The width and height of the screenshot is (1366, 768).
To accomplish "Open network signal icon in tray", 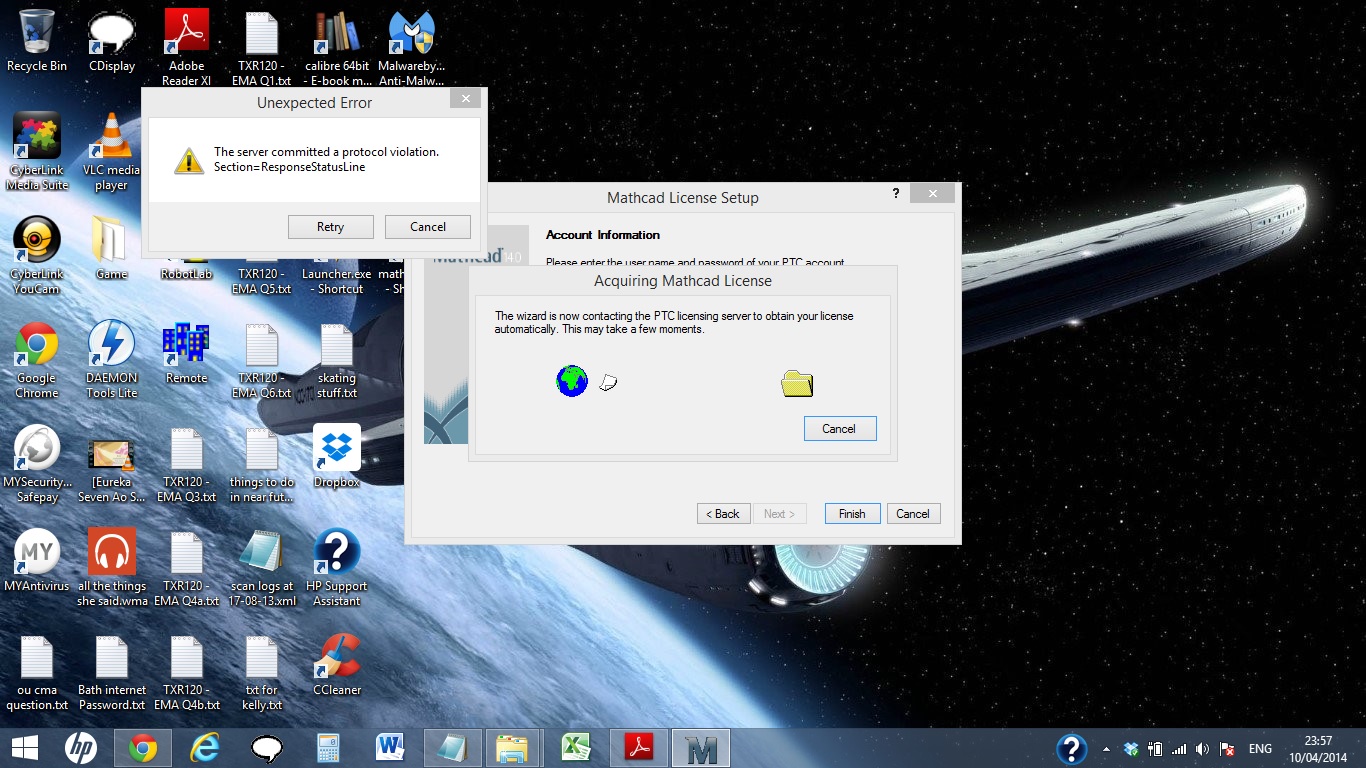I will [x=1179, y=749].
